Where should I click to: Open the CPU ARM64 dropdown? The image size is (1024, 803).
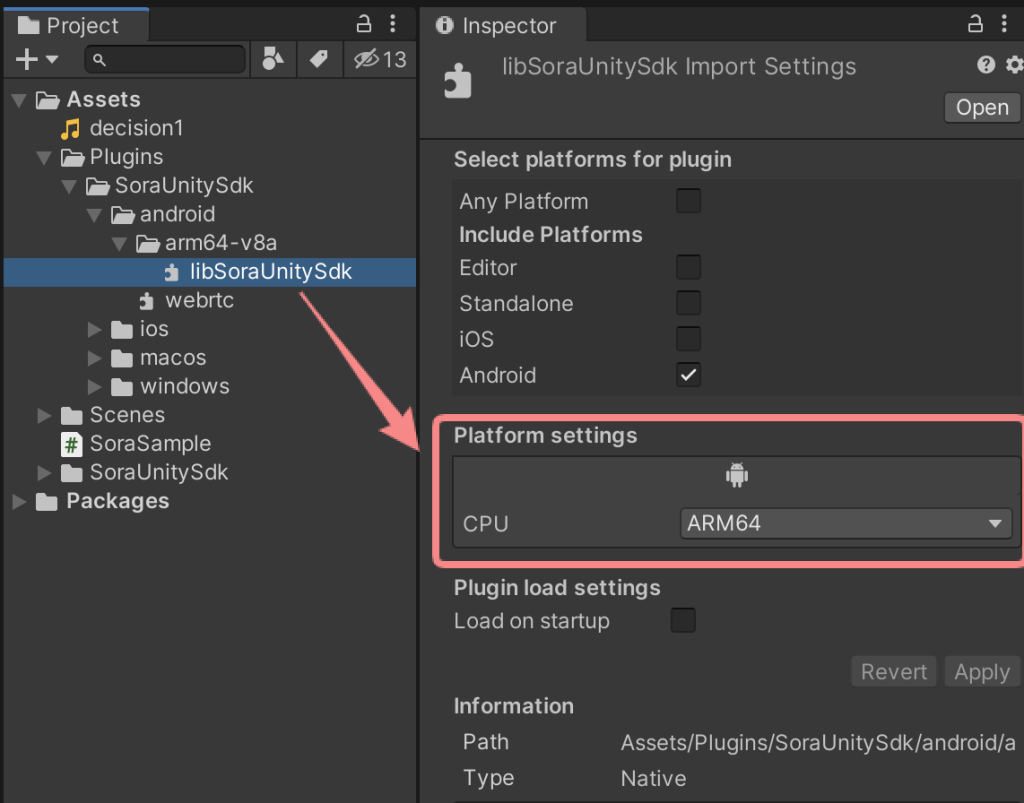tap(846, 524)
